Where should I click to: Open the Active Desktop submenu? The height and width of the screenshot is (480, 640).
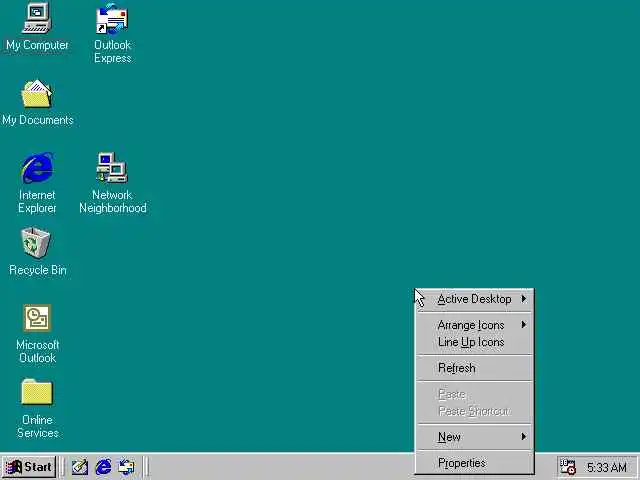474,299
